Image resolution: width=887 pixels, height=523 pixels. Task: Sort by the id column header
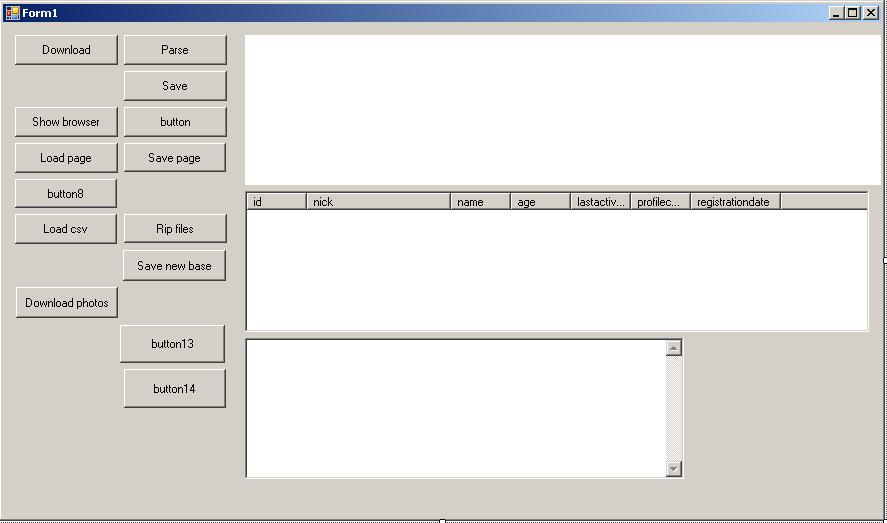(x=277, y=202)
